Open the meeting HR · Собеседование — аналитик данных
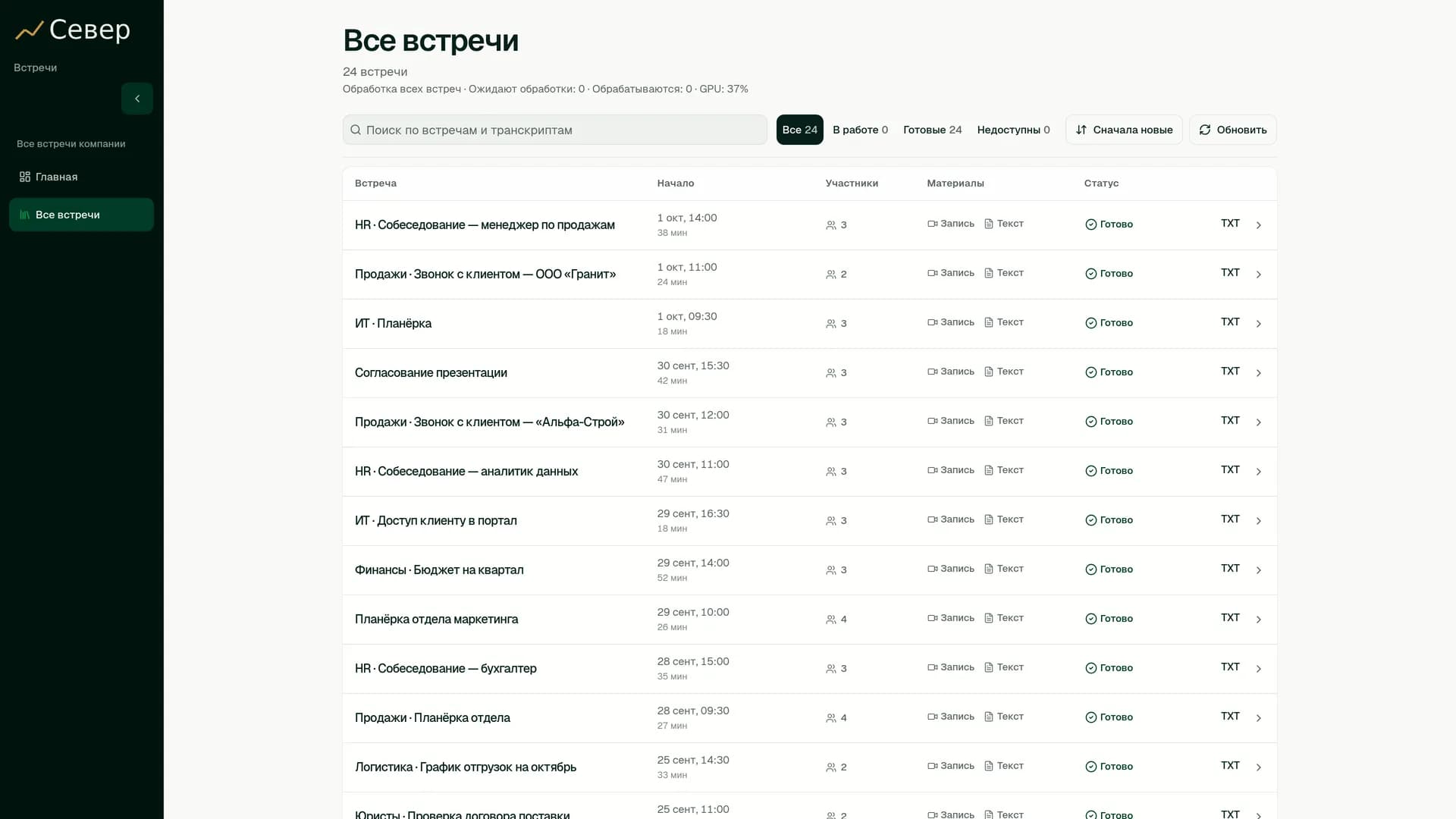The width and height of the screenshot is (1456, 819). (466, 471)
